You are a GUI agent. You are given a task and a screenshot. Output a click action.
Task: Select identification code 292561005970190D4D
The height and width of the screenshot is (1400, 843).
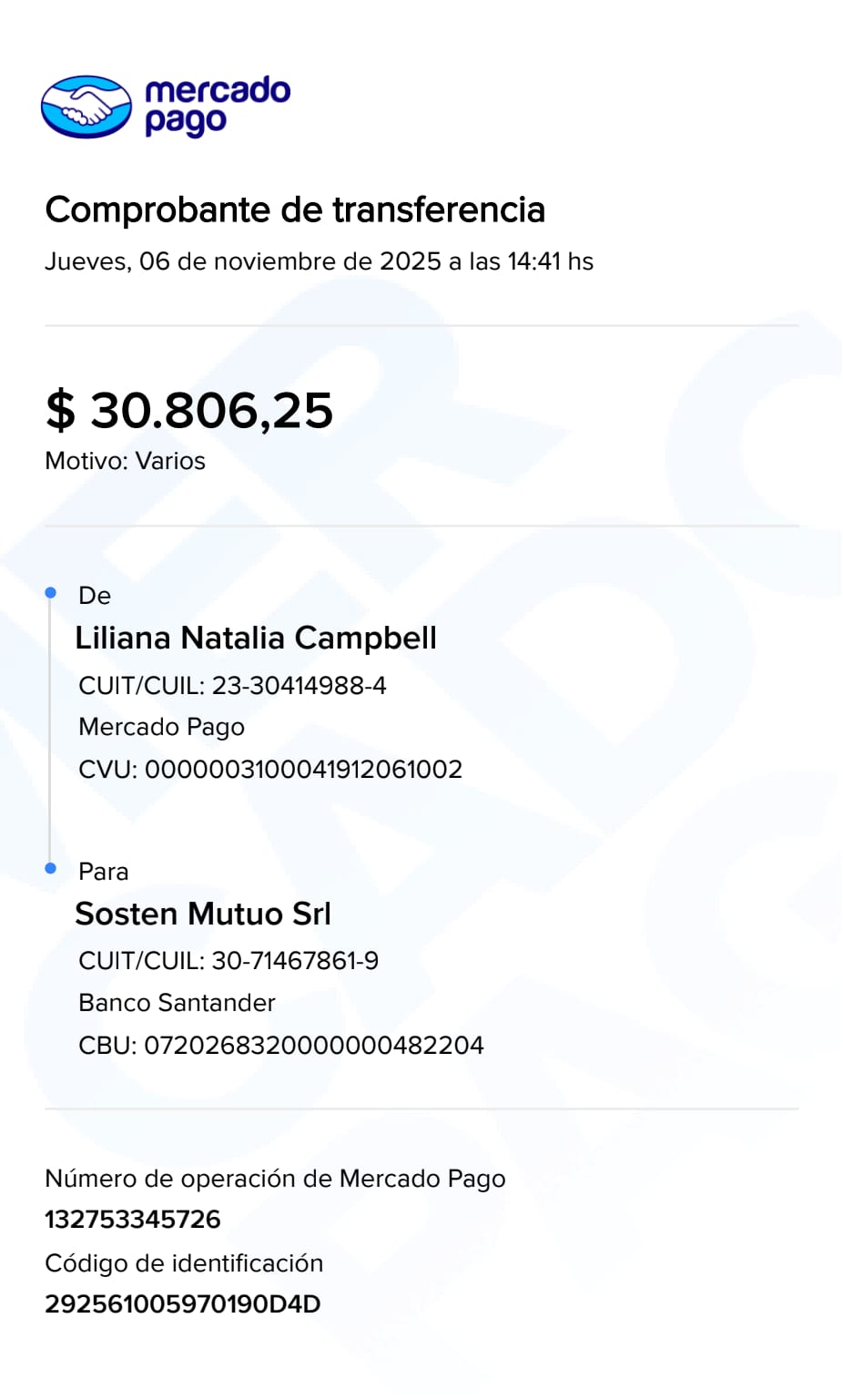(x=183, y=1304)
